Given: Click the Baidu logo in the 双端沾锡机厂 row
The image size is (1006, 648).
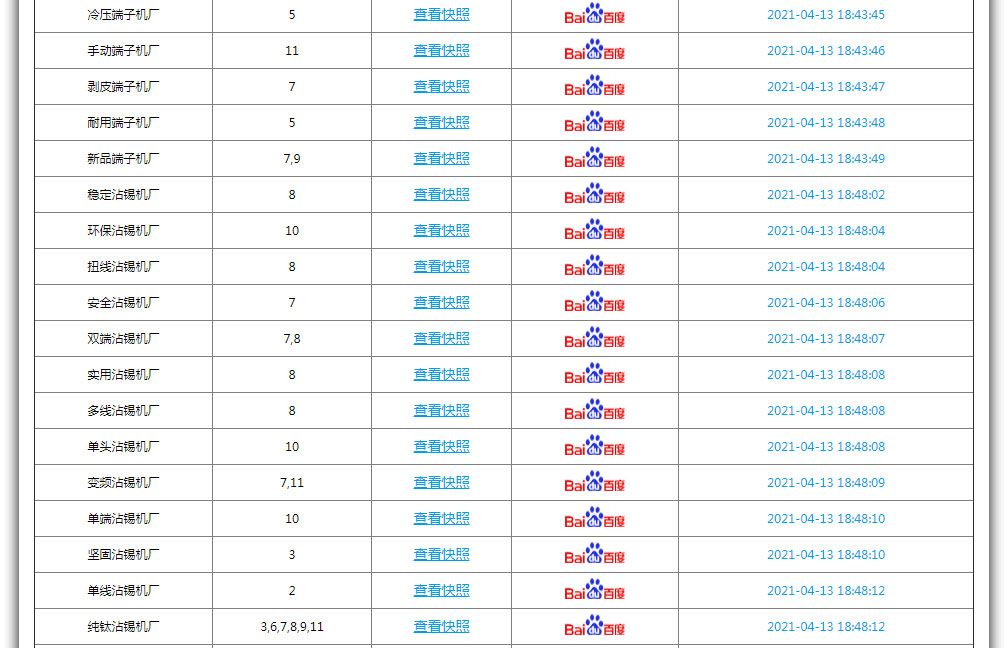Looking at the screenshot, I should [x=595, y=338].
